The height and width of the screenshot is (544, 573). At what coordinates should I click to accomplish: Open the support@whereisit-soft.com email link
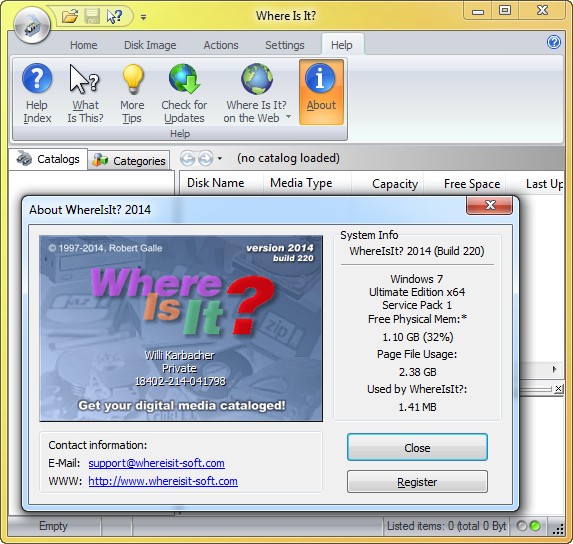[x=156, y=463]
